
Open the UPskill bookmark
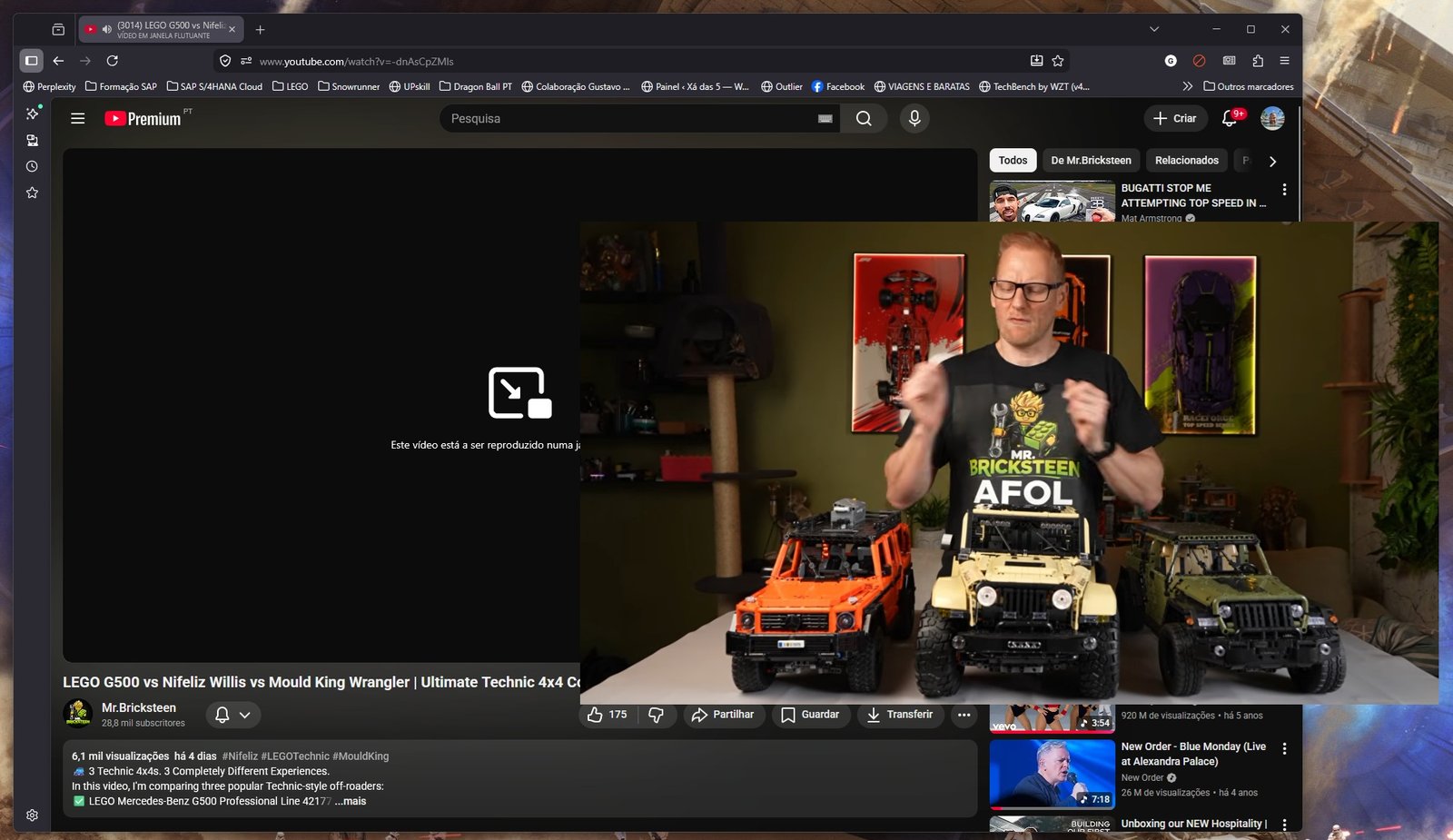tap(410, 86)
